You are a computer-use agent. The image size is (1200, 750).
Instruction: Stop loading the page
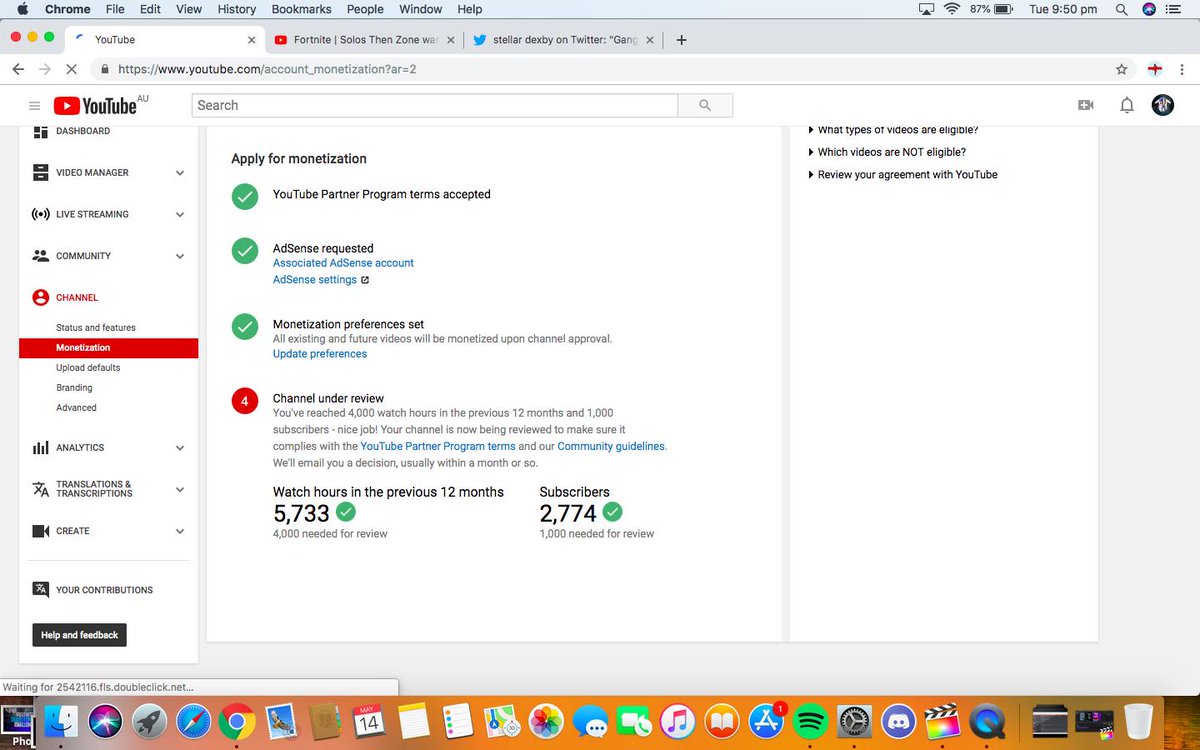pyautogui.click(x=72, y=70)
